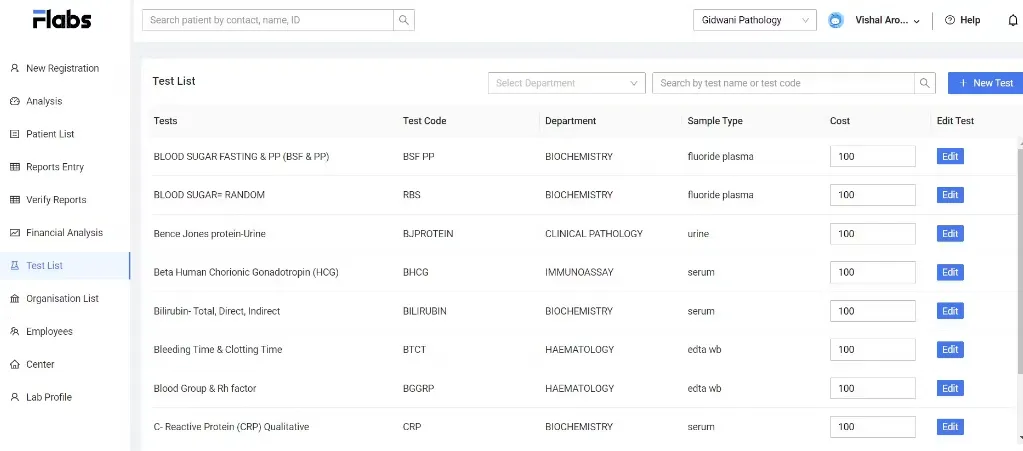Viewport: 1023px width, 451px height.
Task: Edit the Beta Human Chorionic Gonadotropin test
Action: 950,272
